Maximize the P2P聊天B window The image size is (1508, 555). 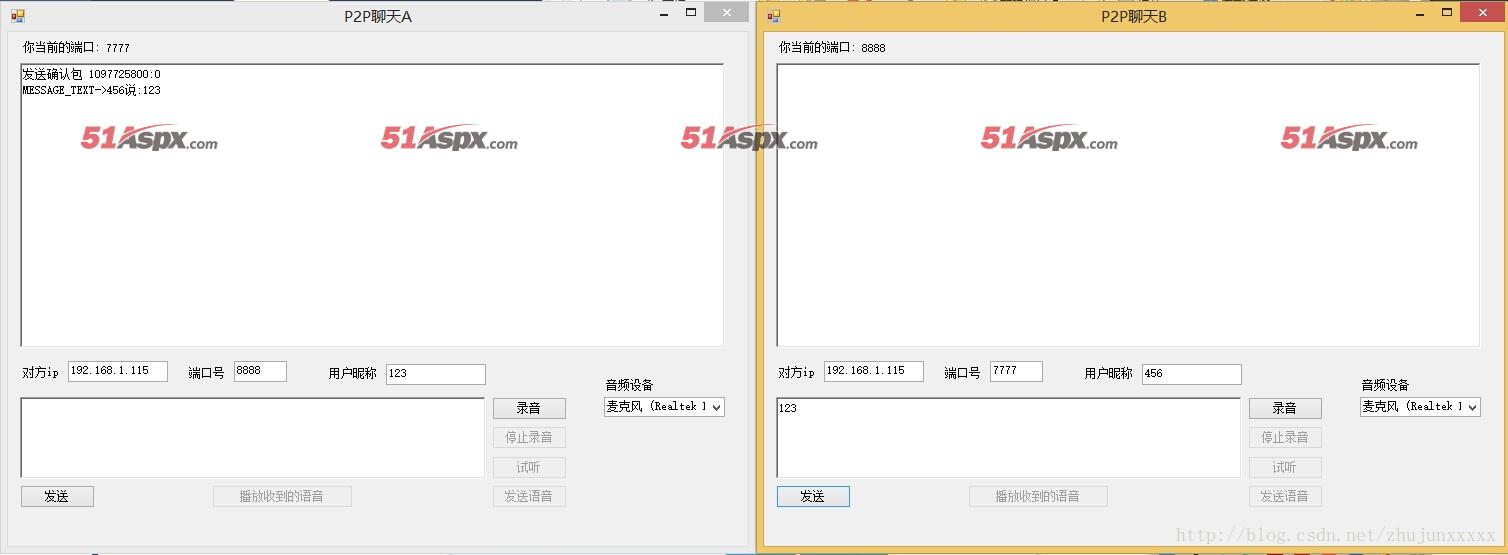tap(1447, 13)
